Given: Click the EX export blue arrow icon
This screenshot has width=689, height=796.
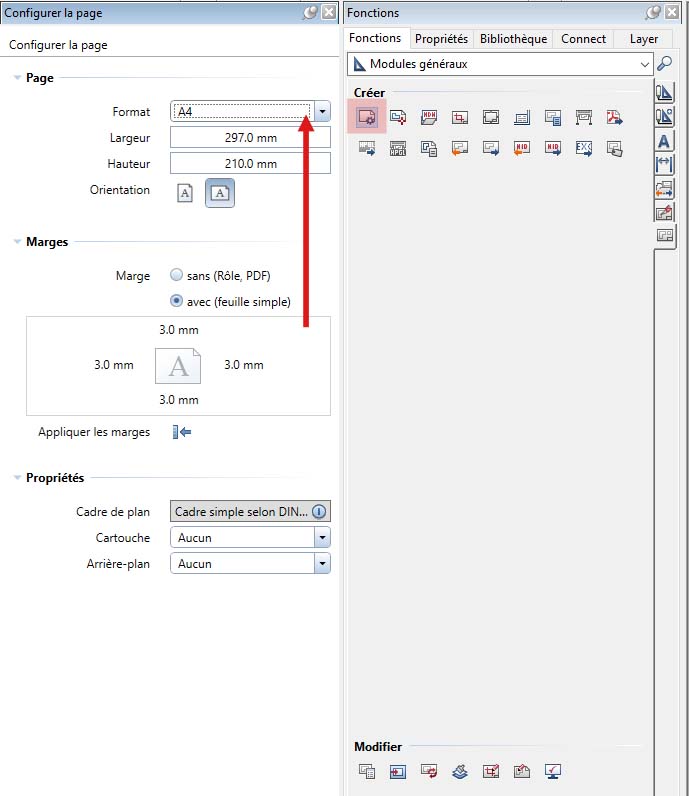Looking at the screenshot, I should click(x=584, y=148).
